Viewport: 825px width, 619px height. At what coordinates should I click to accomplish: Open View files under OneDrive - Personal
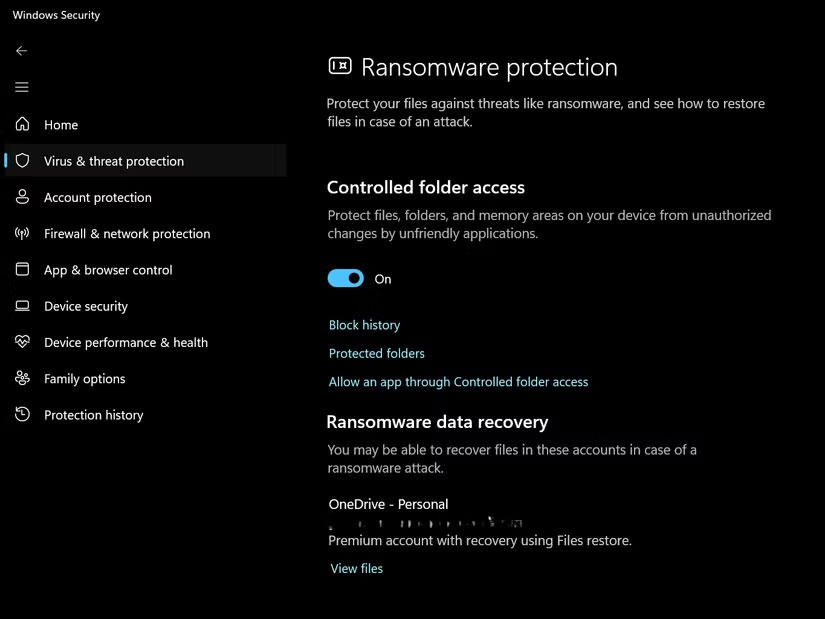click(x=356, y=568)
